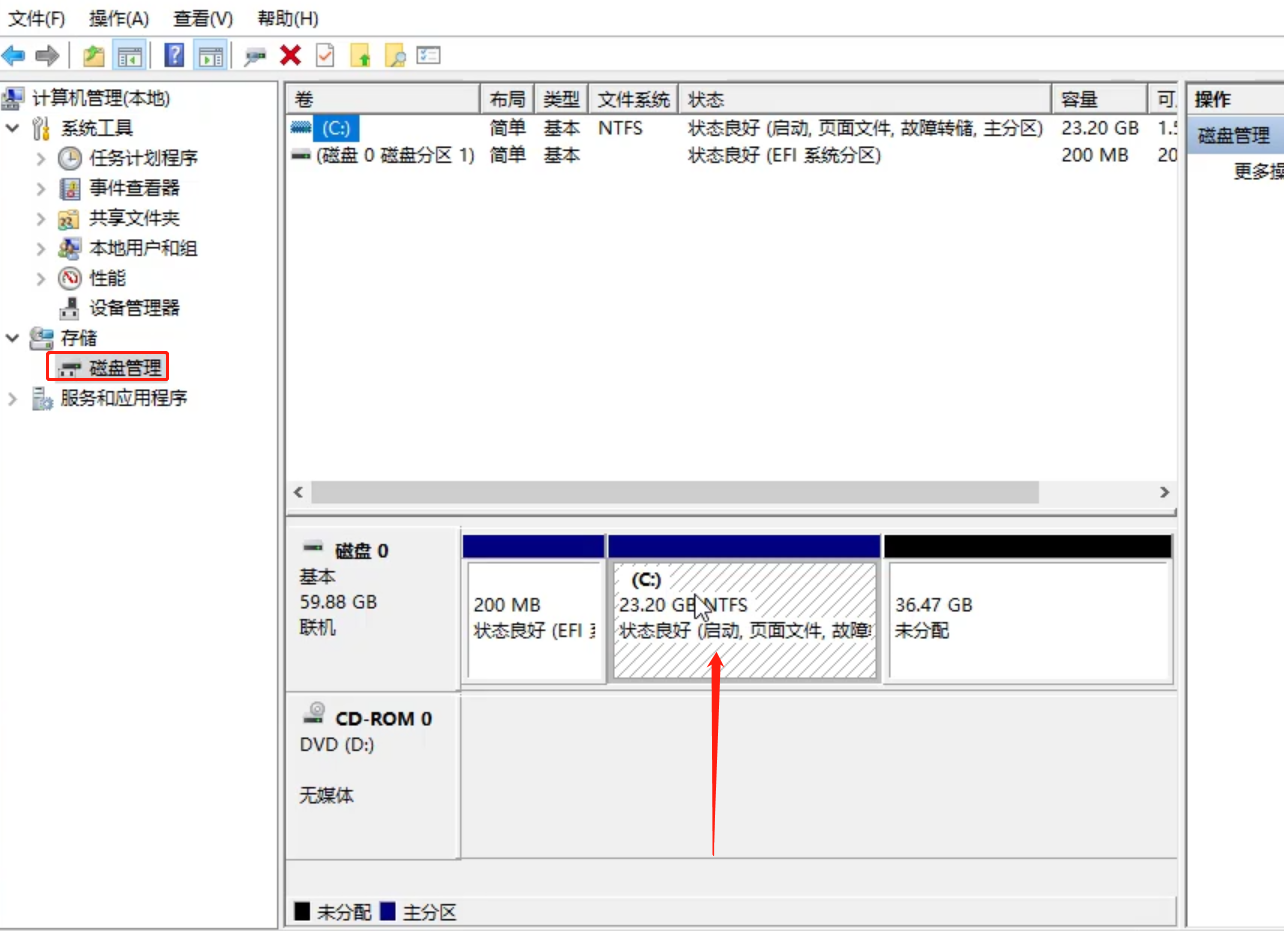Open the 文件(F) menu
Screen dimensions: 1284x931
coord(37,19)
